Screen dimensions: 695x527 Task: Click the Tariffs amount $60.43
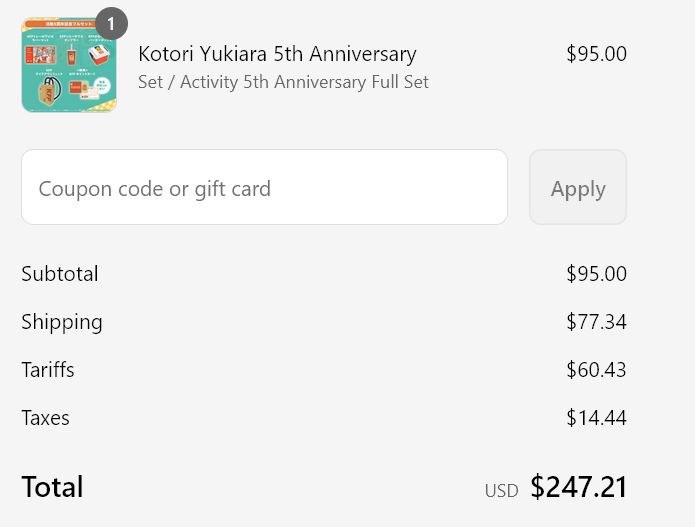tap(596, 370)
